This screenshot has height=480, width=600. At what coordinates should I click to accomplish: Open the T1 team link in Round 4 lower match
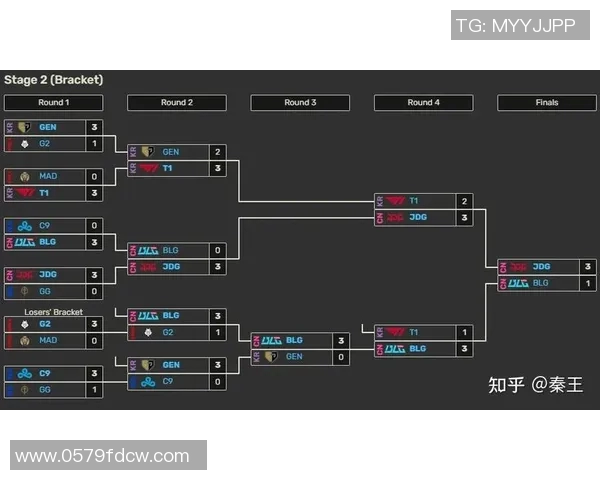coord(414,332)
